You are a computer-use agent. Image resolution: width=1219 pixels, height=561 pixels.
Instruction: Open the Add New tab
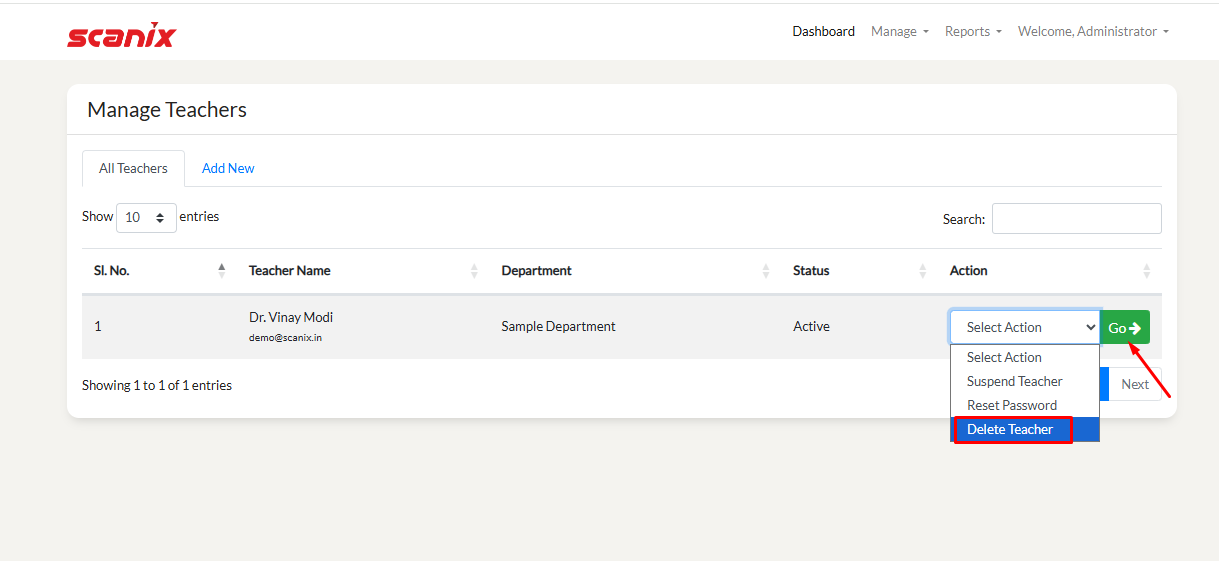pos(228,168)
